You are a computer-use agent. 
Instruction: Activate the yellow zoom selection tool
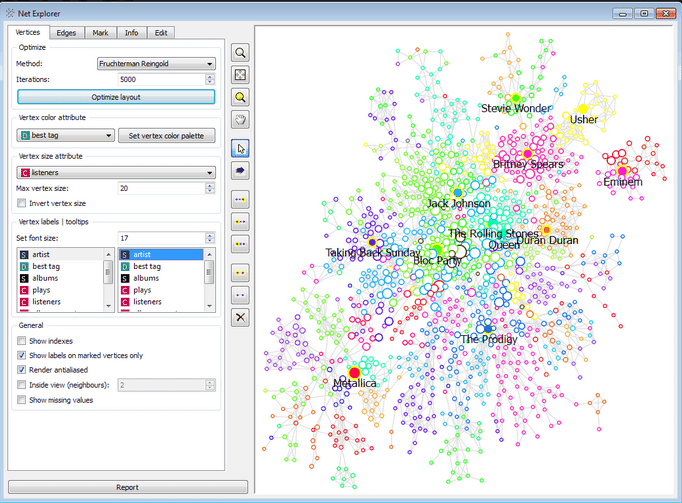(240, 97)
